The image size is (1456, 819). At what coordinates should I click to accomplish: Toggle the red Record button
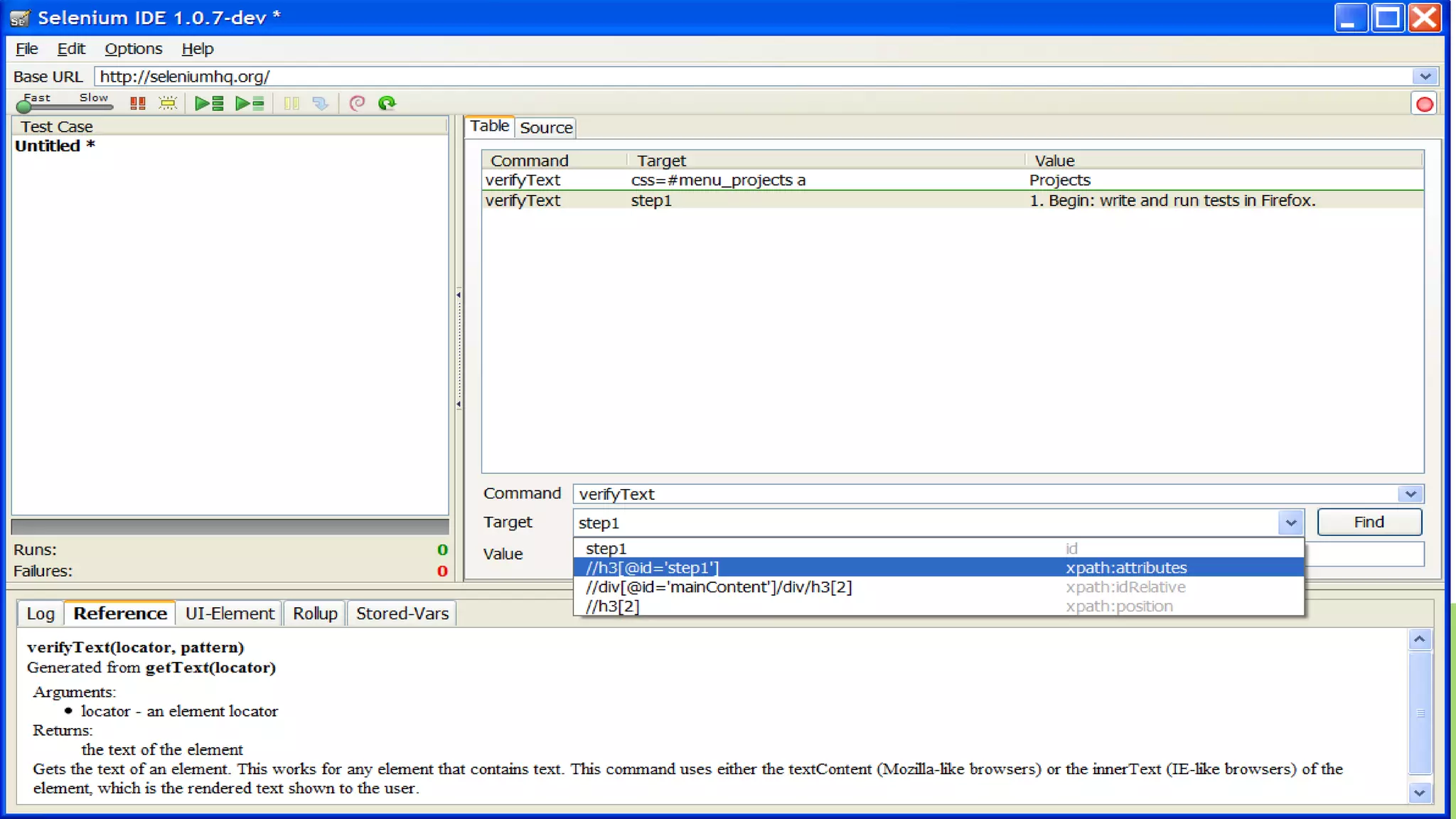[1424, 105]
